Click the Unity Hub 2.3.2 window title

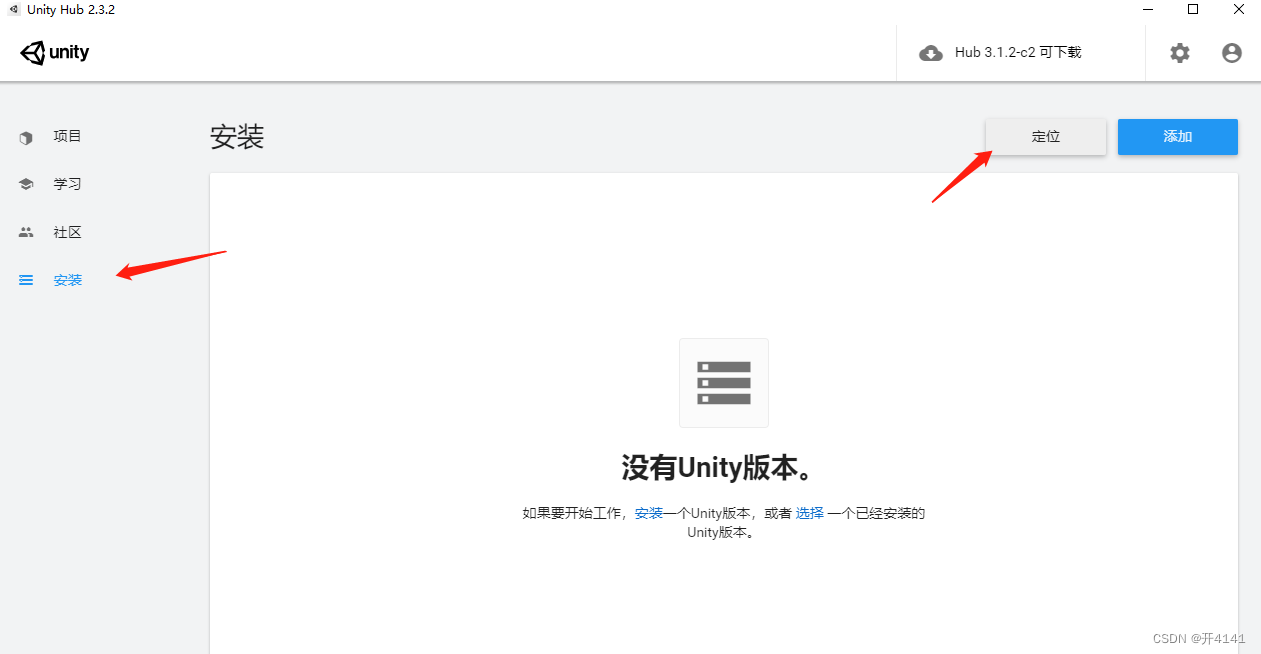pyautogui.click(x=71, y=9)
